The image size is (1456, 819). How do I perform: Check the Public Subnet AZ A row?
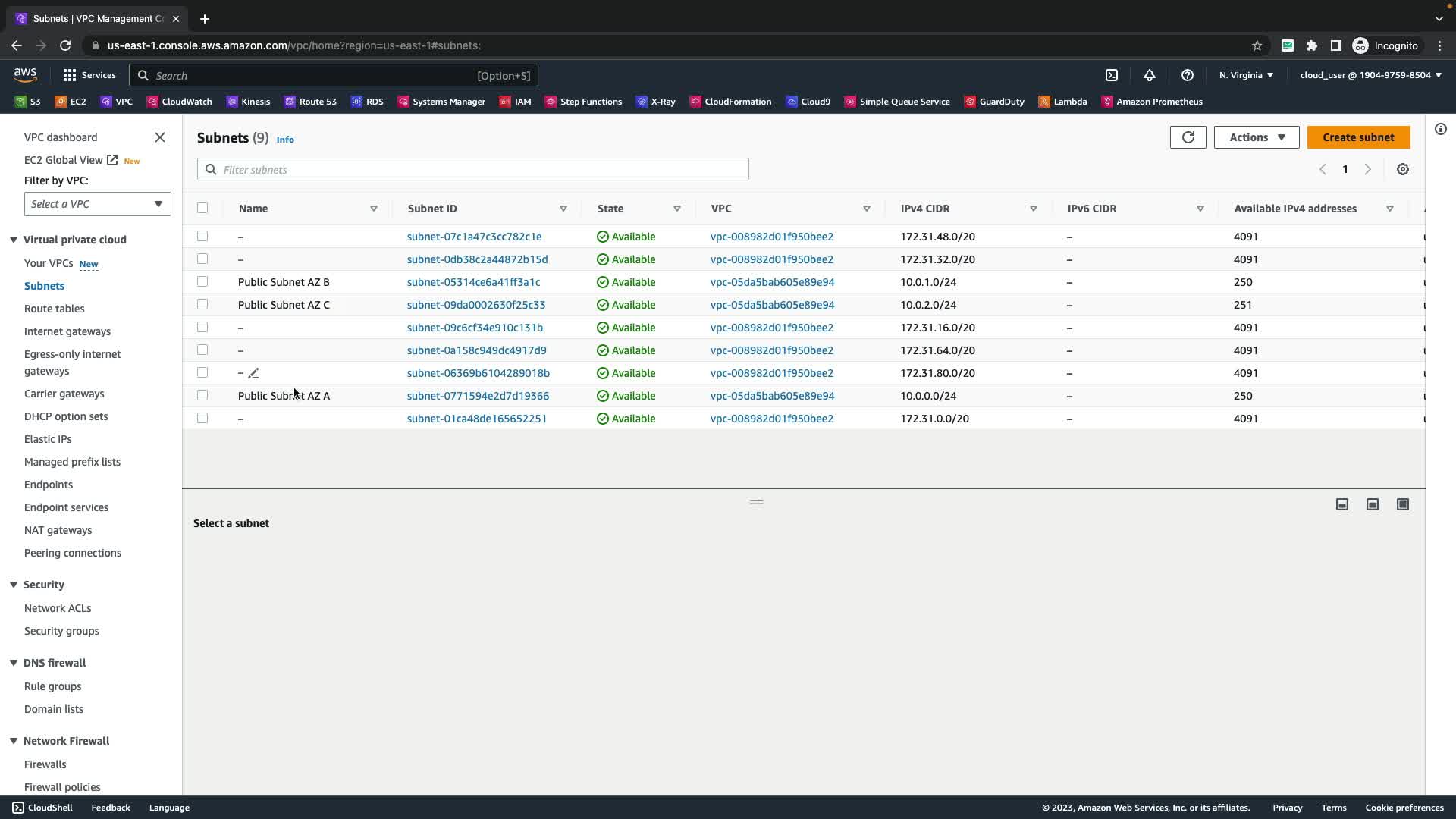[x=202, y=395]
